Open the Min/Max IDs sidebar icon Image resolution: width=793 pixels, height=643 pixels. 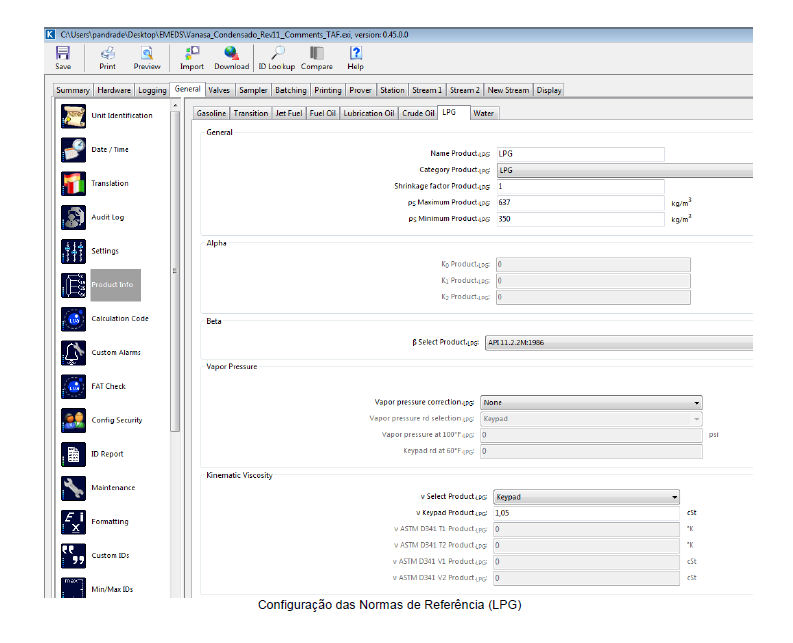click(73, 588)
